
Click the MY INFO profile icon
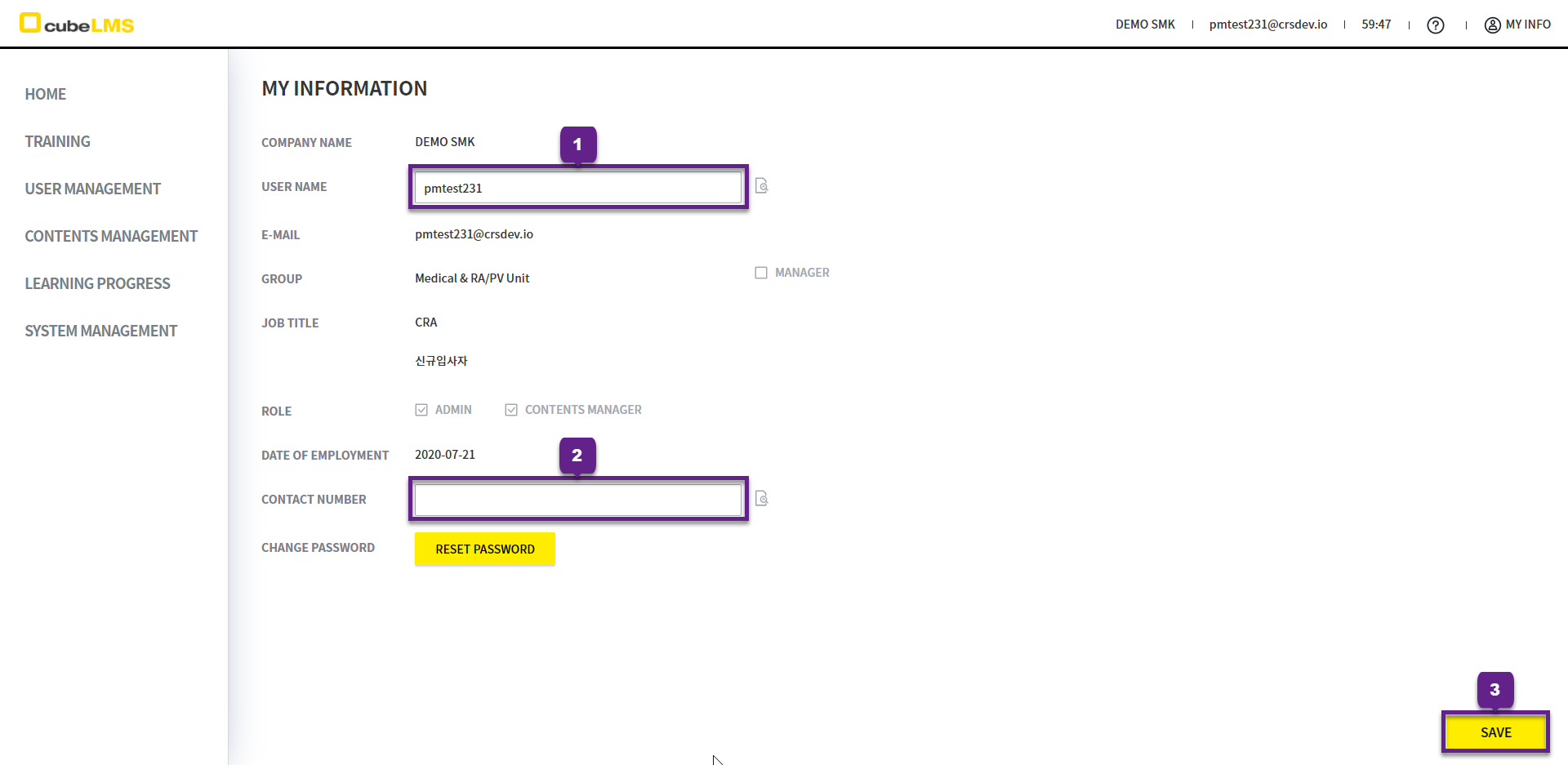coord(1492,25)
